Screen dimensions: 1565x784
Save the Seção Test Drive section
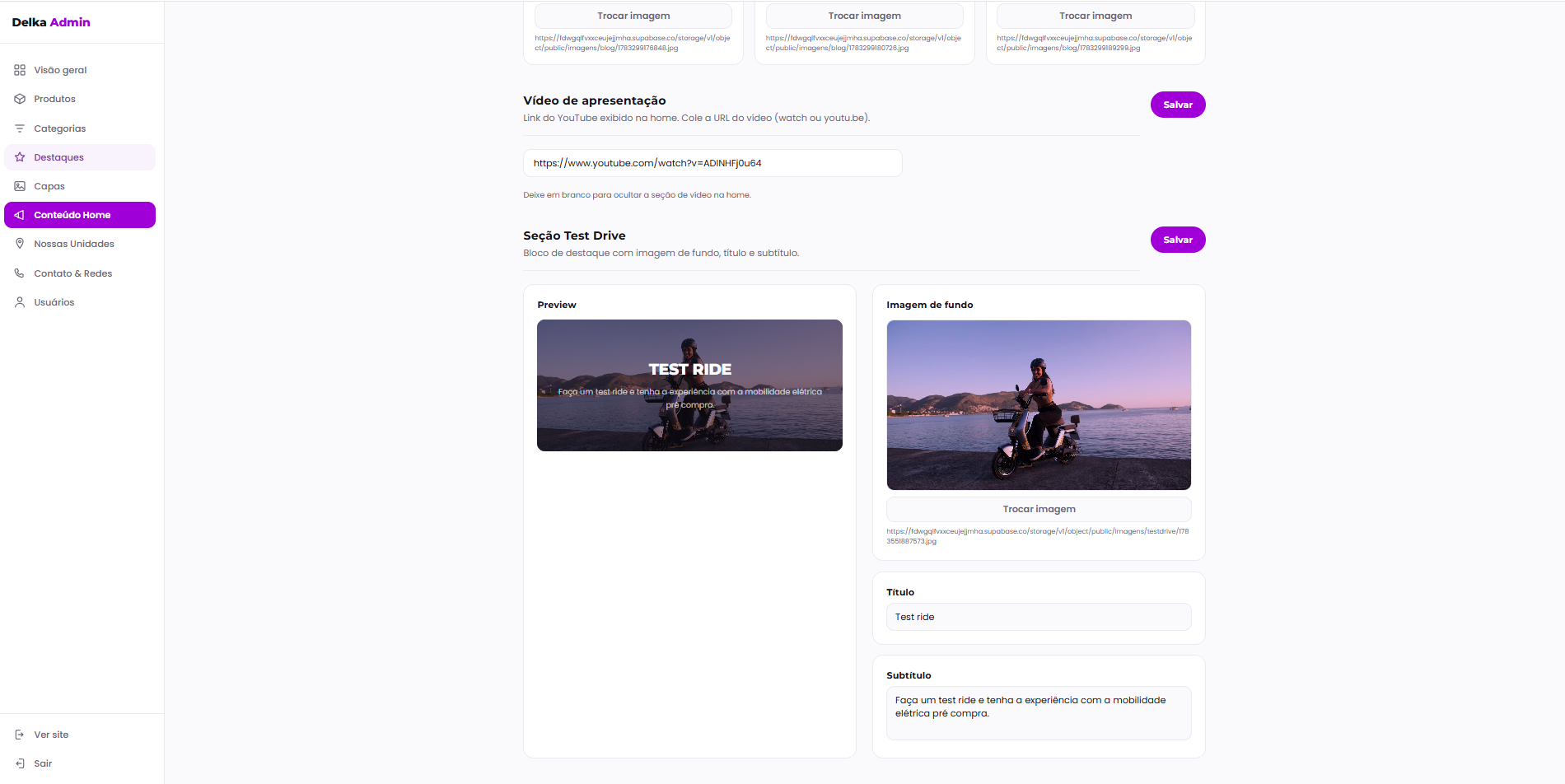point(1178,240)
